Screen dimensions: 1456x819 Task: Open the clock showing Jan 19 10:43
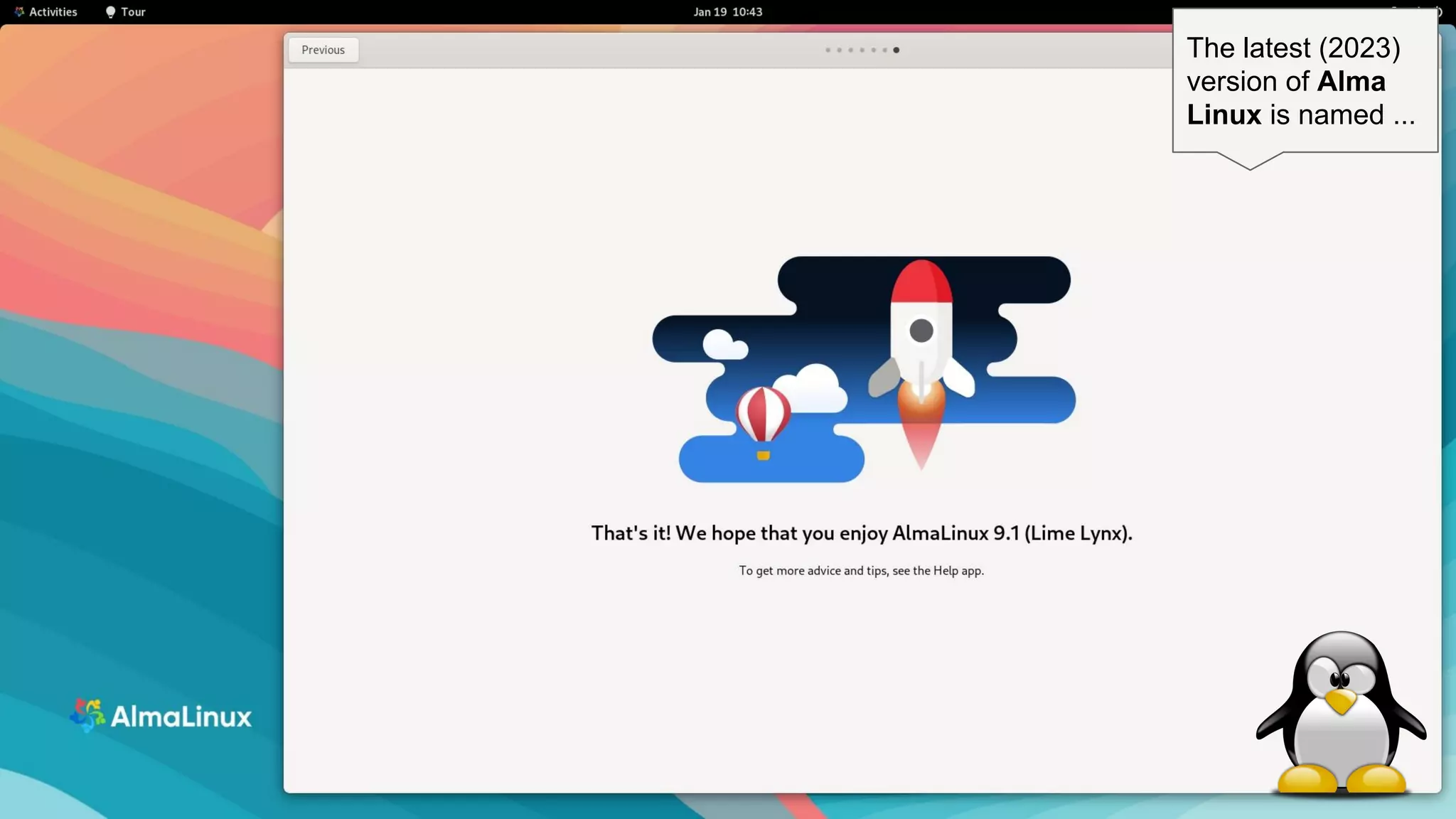point(727,12)
